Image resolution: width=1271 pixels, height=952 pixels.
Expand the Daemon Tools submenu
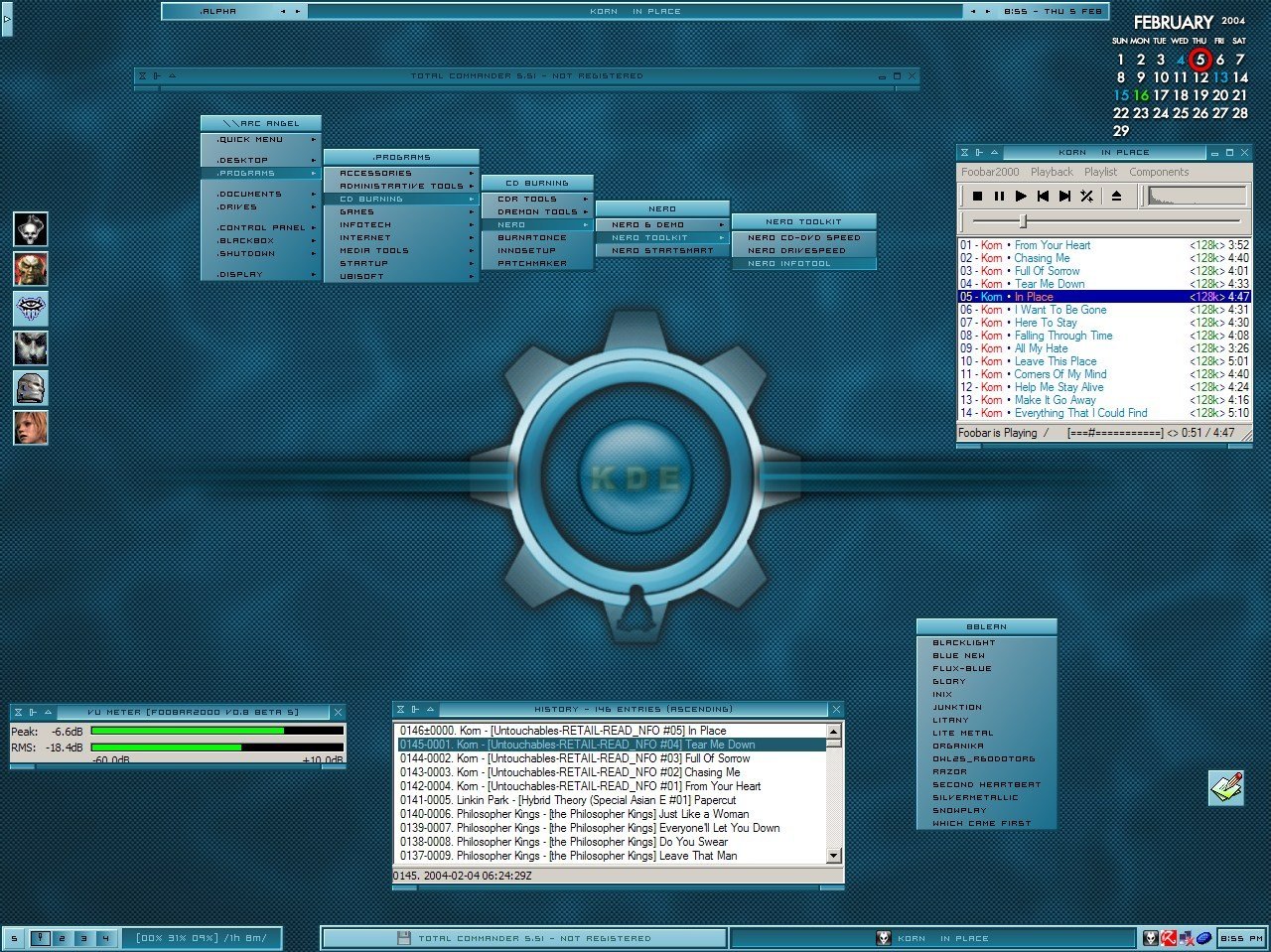(537, 211)
